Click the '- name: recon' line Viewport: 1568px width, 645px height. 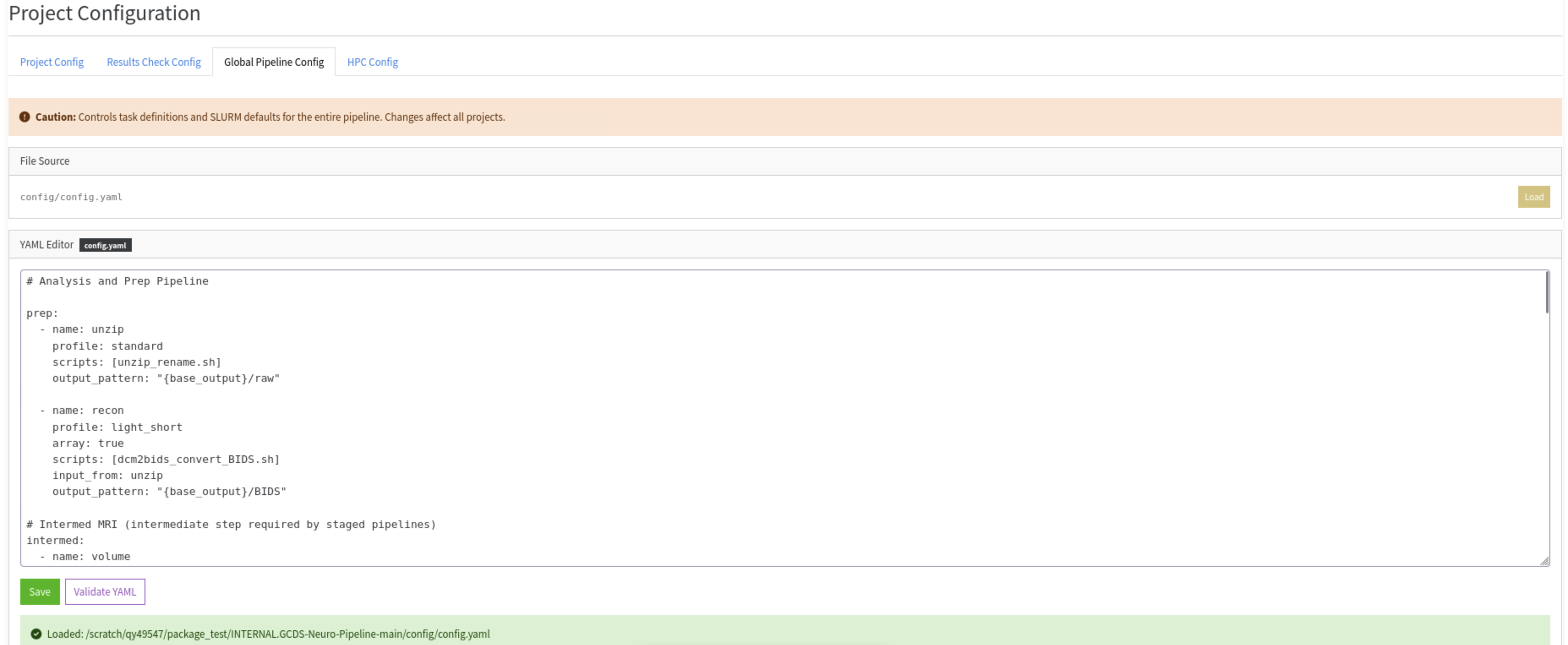[82, 410]
